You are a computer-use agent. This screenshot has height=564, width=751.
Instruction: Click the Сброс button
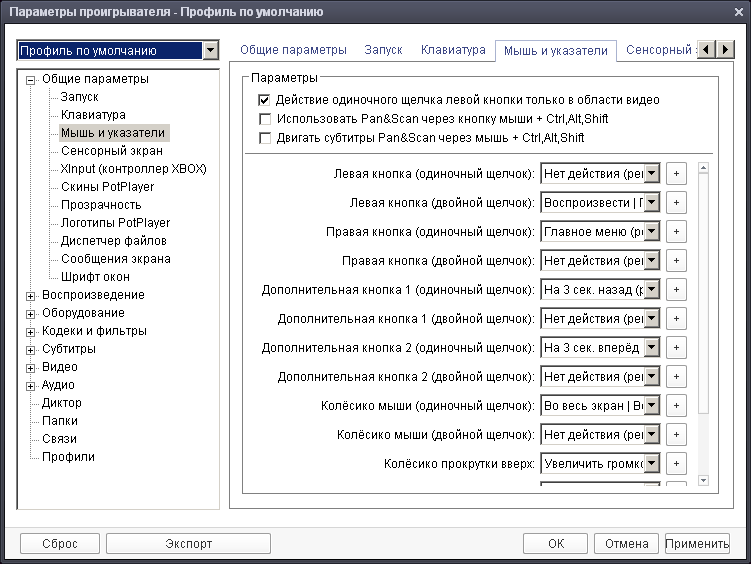click(59, 544)
